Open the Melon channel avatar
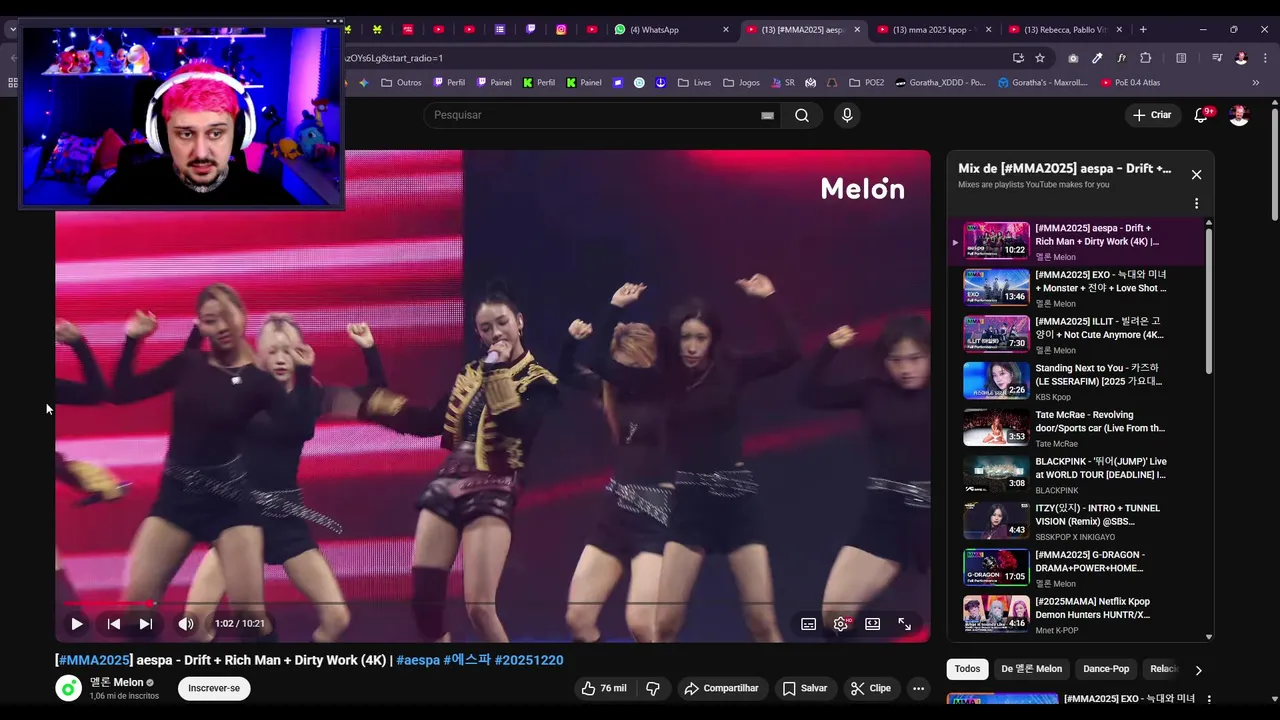Image resolution: width=1280 pixels, height=720 pixels. coord(68,688)
